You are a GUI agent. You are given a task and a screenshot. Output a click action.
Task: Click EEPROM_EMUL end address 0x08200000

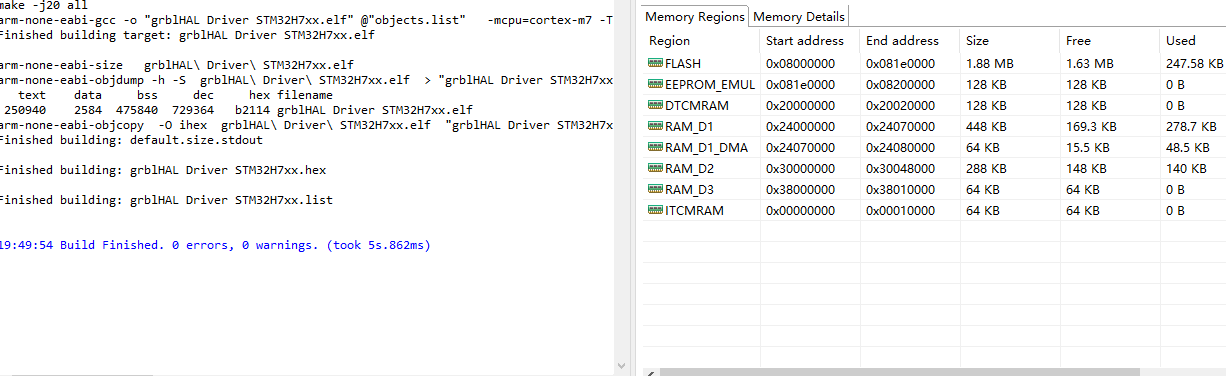[x=900, y=84]
